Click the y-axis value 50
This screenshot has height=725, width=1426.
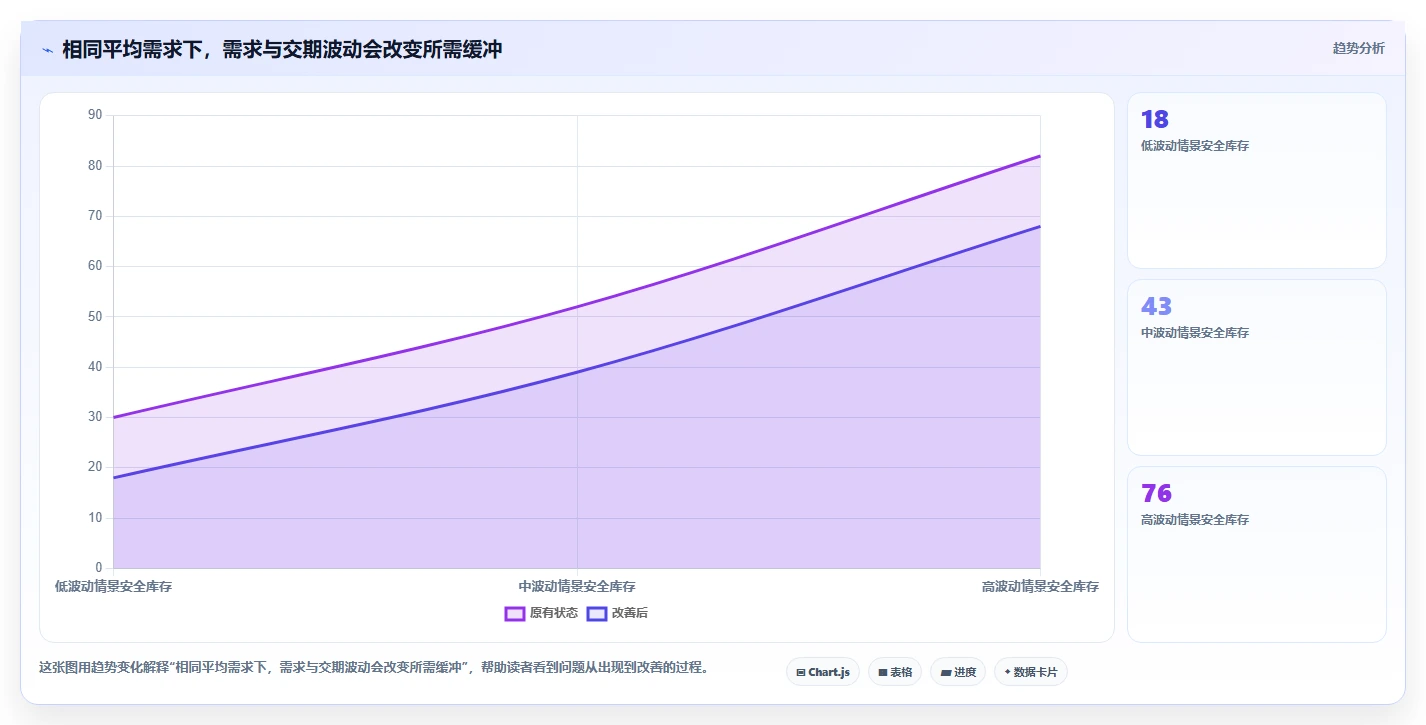point(95,317)
